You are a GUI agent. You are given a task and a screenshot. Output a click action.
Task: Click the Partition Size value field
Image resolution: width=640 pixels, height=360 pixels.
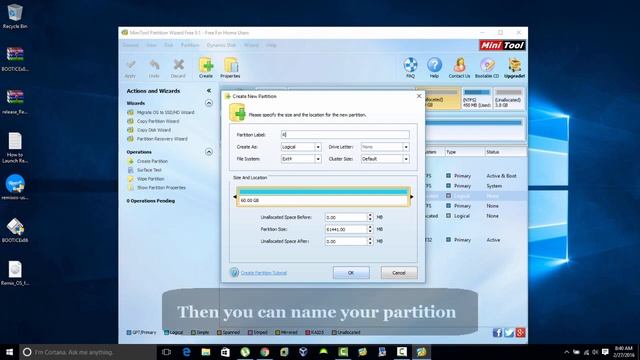point(346,229)
